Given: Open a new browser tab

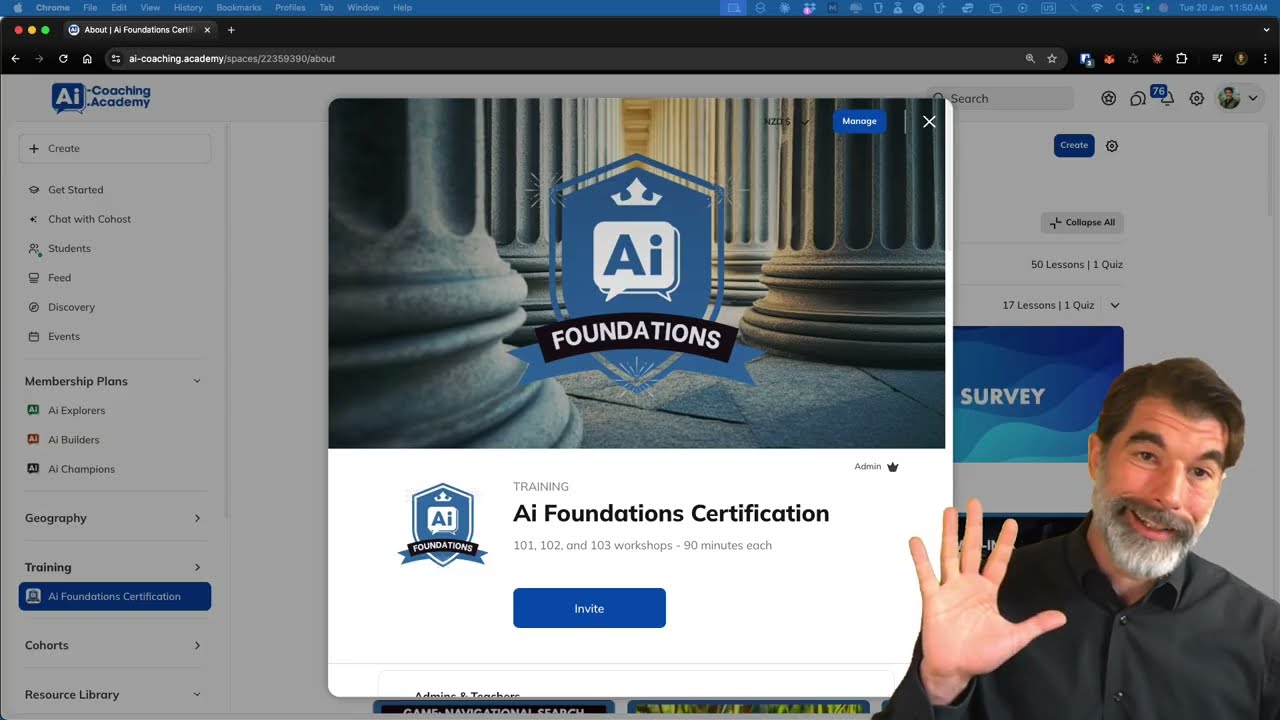Looking at the screenshot, I should coord(231,30).
